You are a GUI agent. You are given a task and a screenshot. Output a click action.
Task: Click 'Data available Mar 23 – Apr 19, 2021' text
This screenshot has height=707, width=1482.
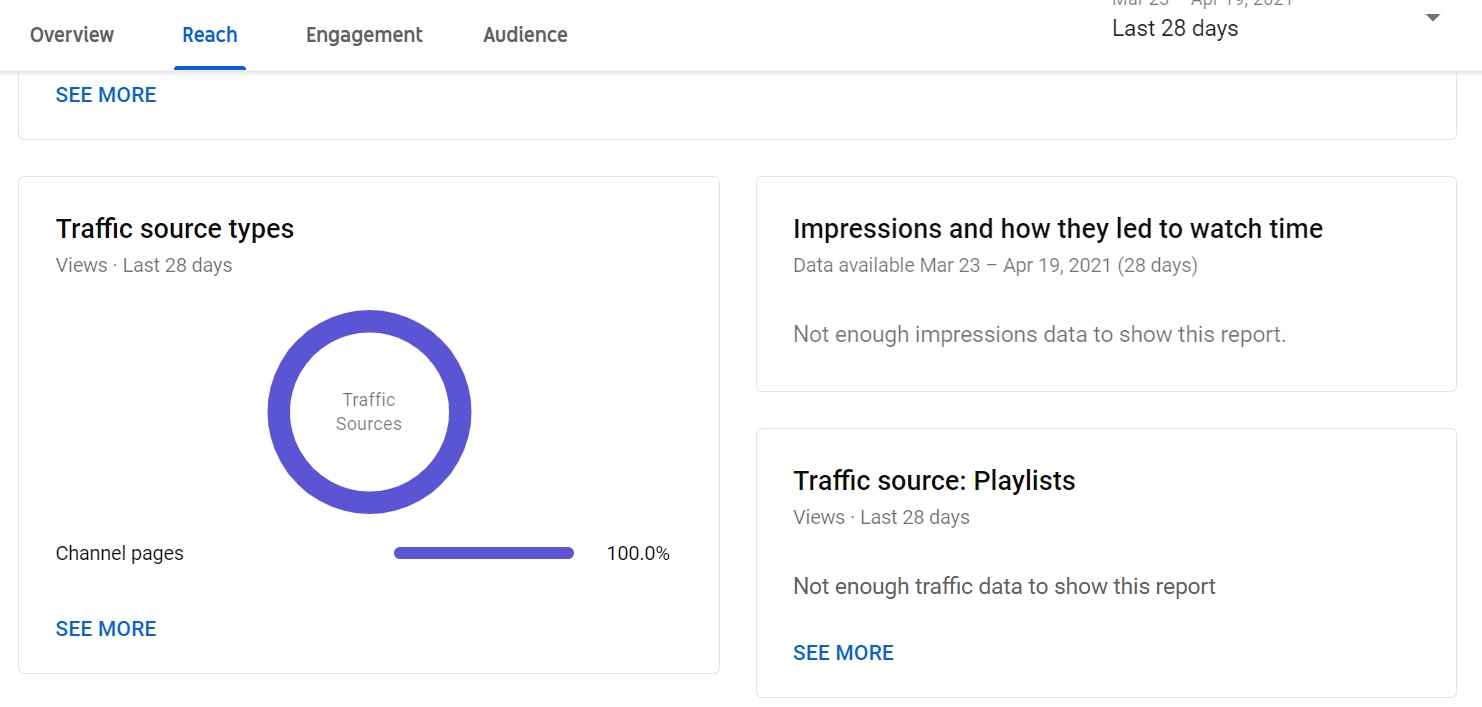pyautogui.click(x=995, y=265)
